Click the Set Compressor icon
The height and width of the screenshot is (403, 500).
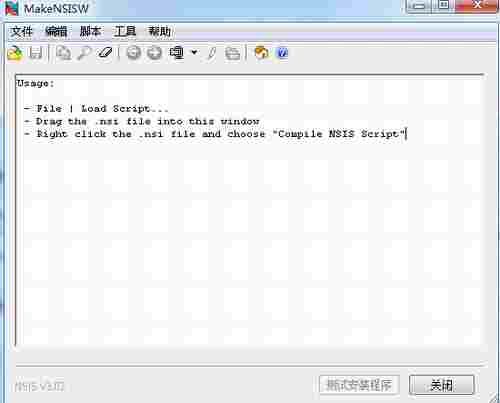coord(177,53)
